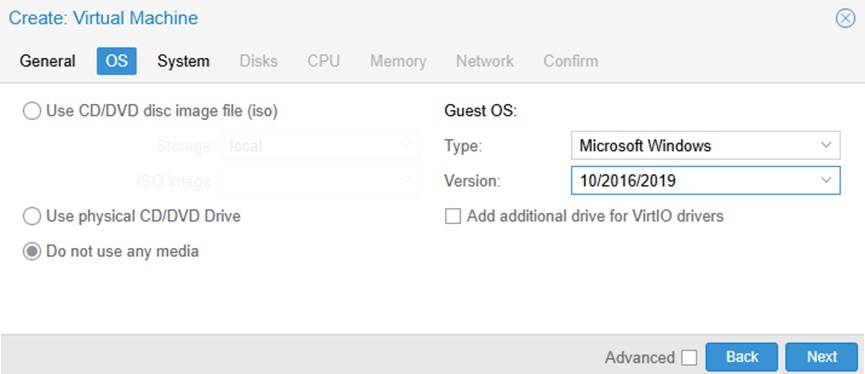Switch to the System tab
Image resolution: width=865 pixels, height=374 pixels.
(x=183, y=61)
